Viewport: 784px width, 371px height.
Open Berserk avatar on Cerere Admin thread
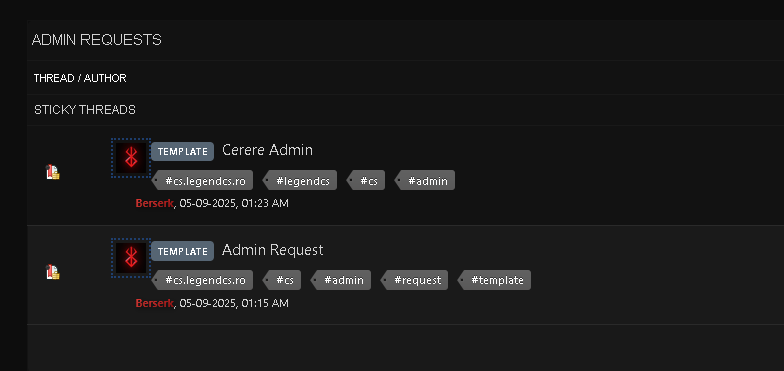(131, 158)
